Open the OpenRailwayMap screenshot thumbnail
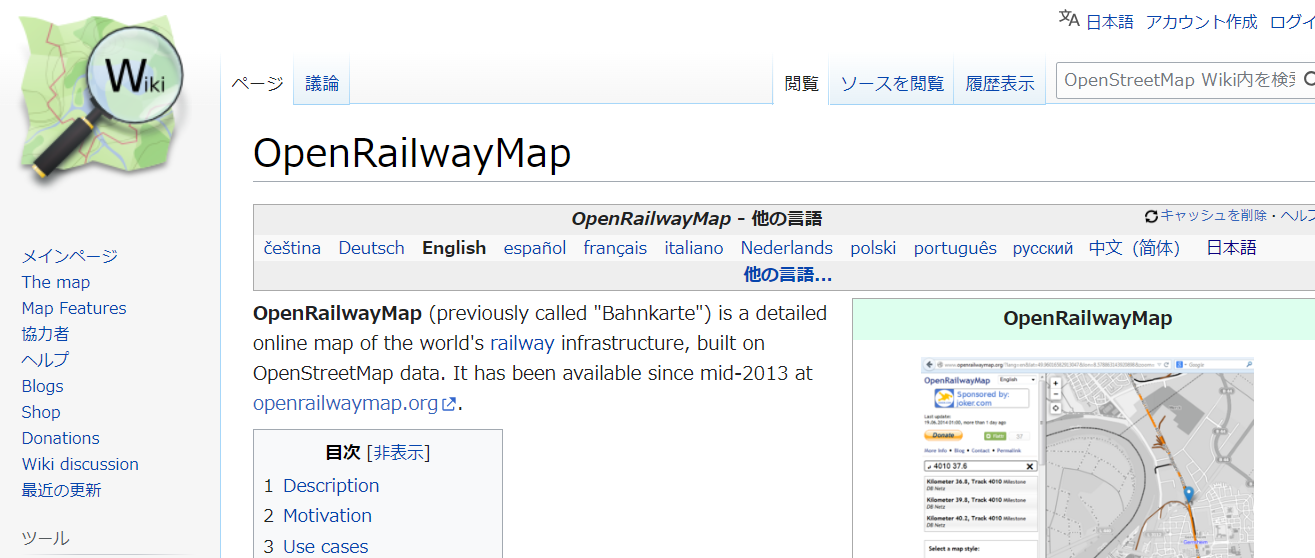 1087,458
